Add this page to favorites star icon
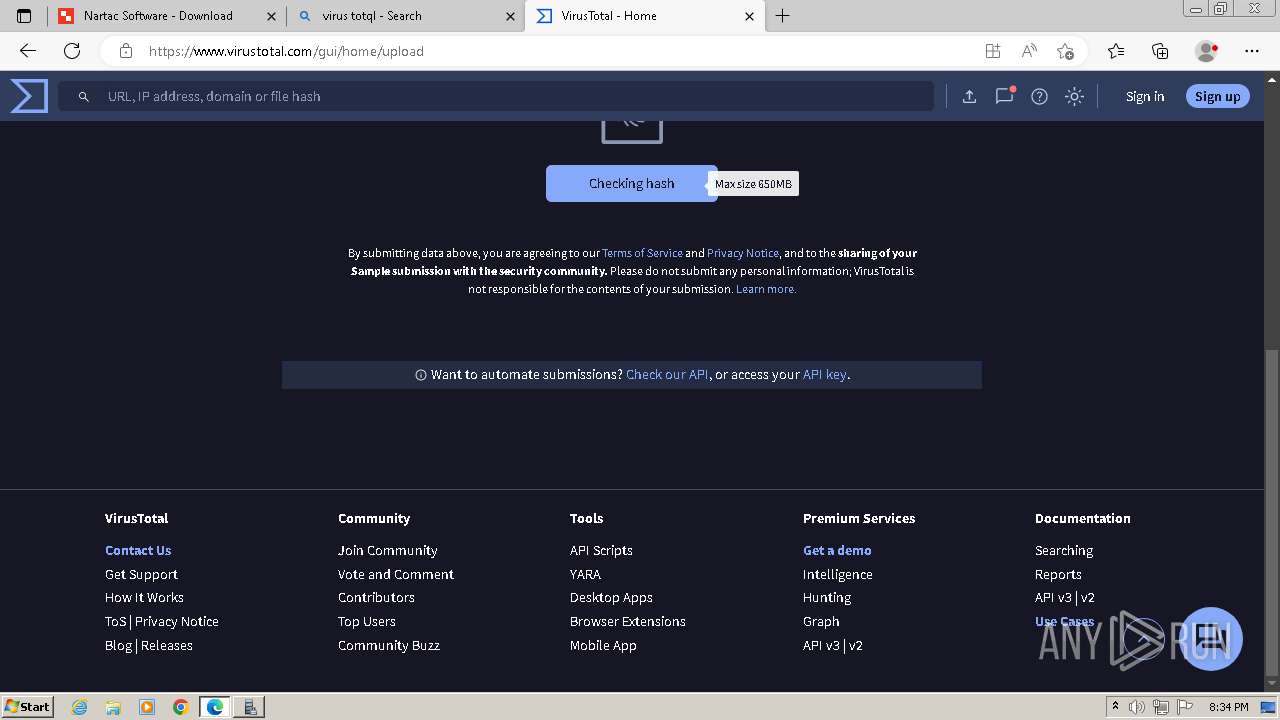 point(1065,51)
